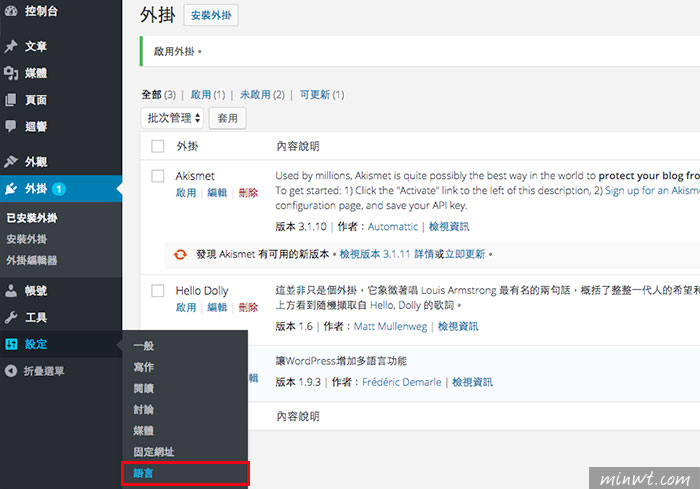
Task: Click the pushpin icon next to 文章
Action: coord(11,46)
